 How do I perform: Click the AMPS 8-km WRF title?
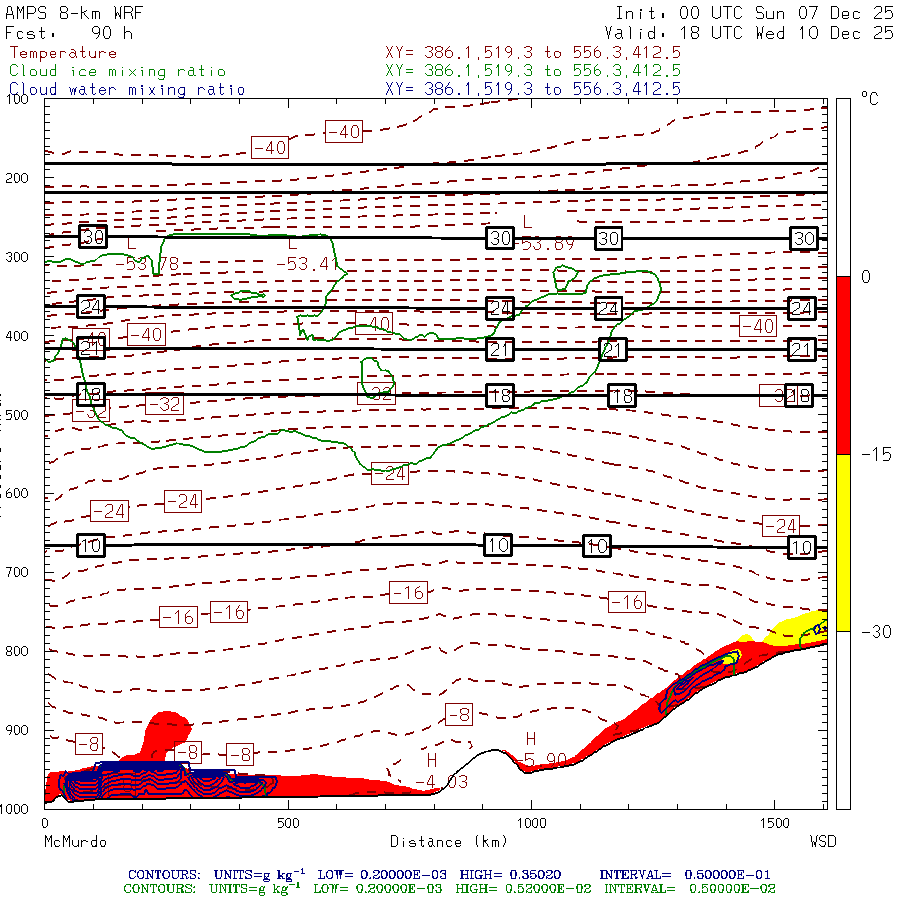(x=74, y=13)
